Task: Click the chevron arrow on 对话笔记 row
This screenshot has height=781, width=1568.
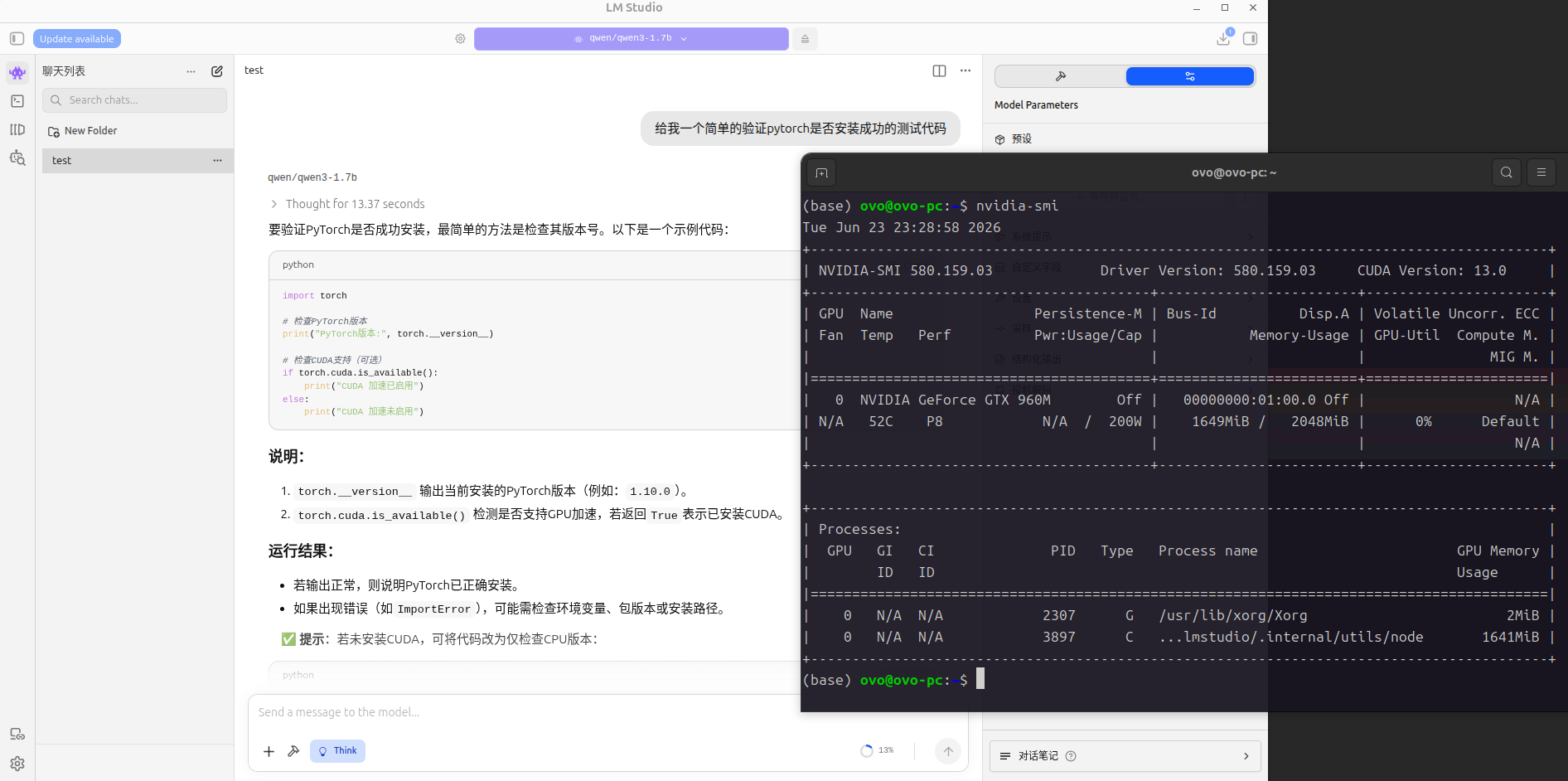Action: point(1246,756)
